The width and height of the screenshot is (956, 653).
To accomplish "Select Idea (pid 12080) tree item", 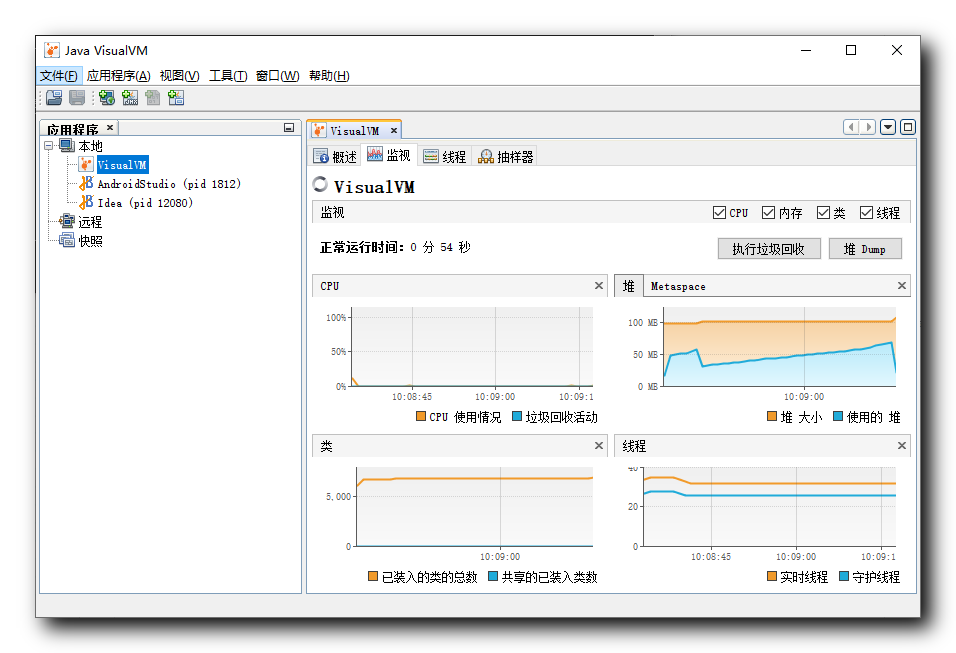I will point(145,202).
